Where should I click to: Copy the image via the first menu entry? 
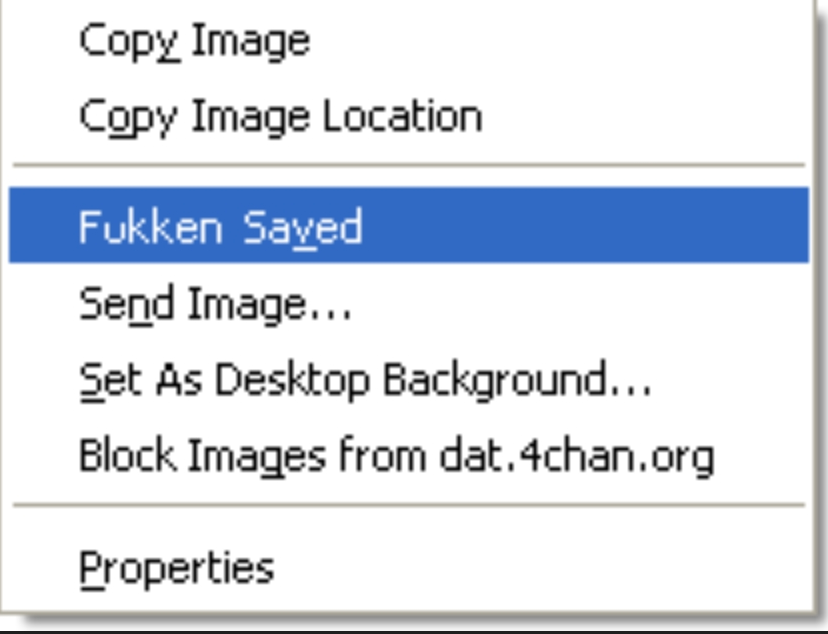[x=409, y=41]
